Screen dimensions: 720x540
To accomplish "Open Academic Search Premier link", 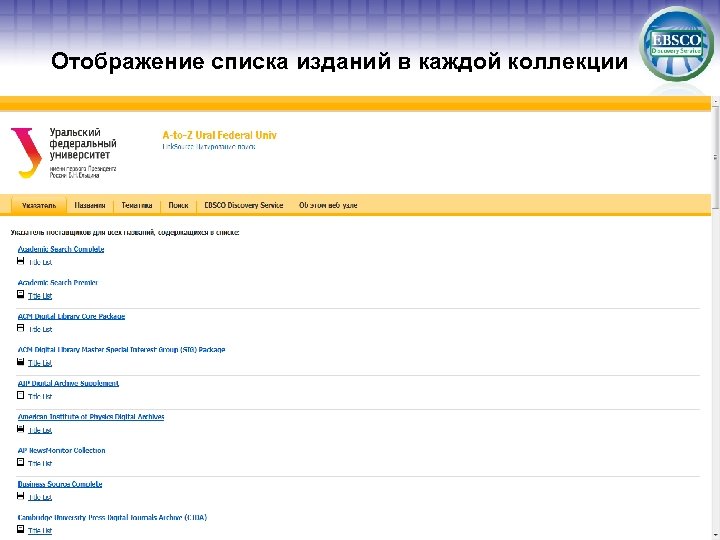I will pos(57,282).
